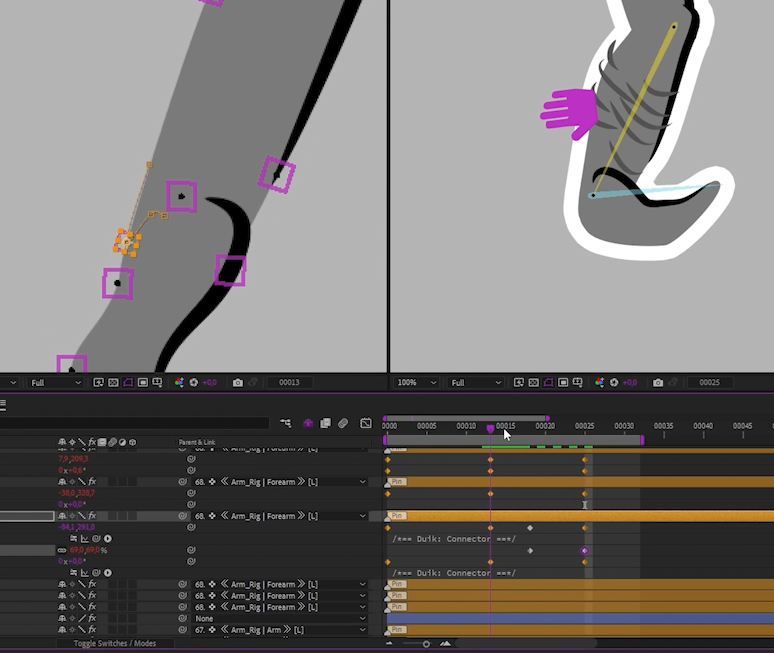Screen dimensions: 774x653
Task: Click Toggle Switches / Modes button
Action: click(x=115, y=643)
